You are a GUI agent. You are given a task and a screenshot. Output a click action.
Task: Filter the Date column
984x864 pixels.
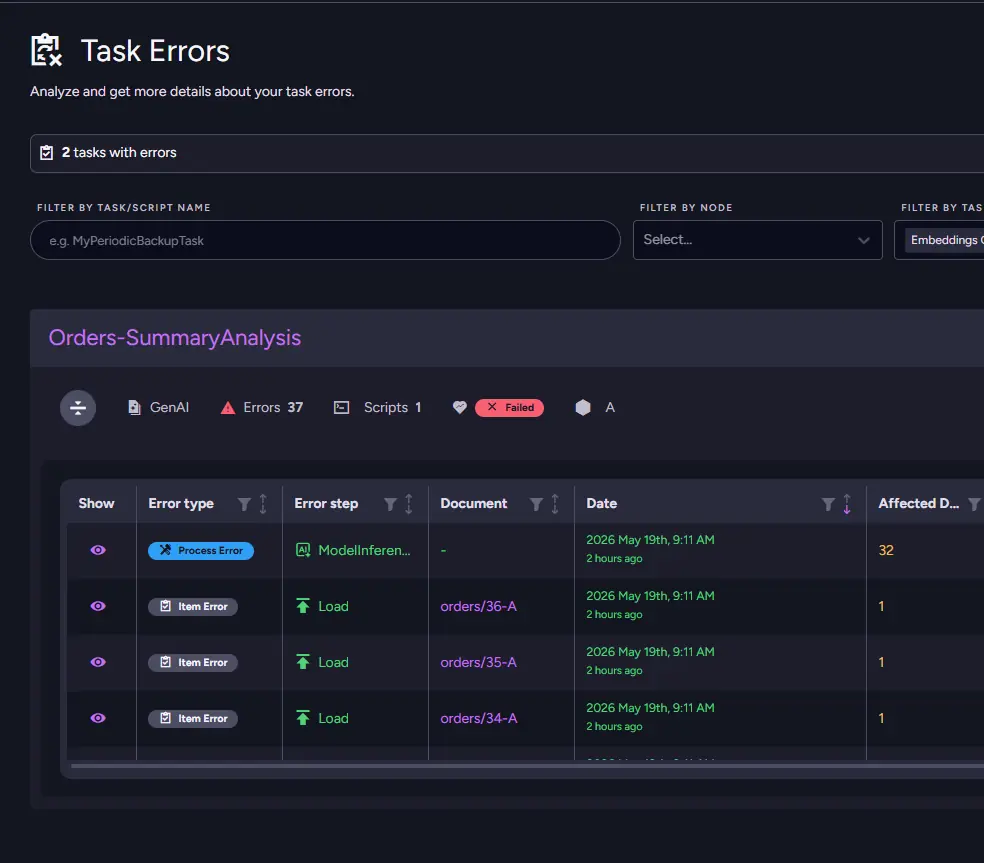tap(828, 504)
